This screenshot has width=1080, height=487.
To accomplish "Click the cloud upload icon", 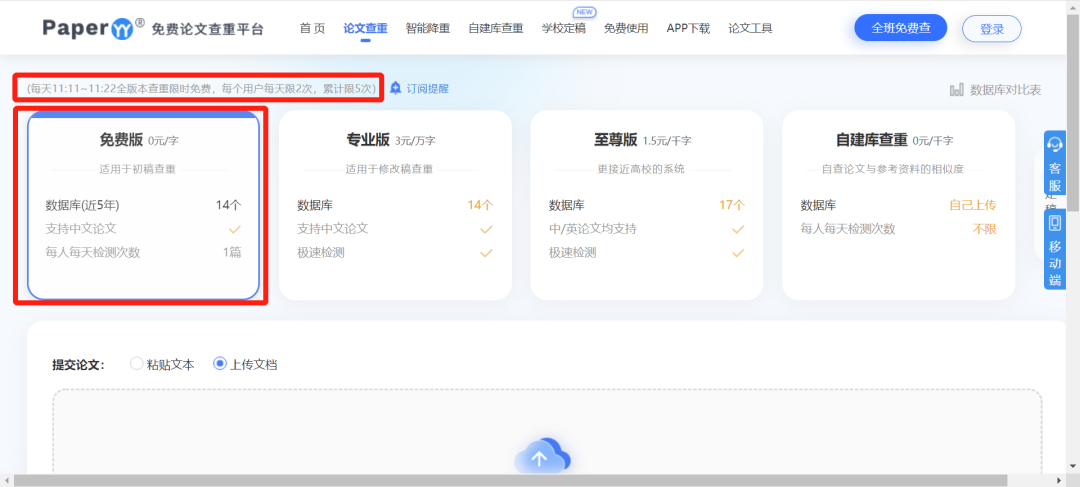I will click(543, 455).
